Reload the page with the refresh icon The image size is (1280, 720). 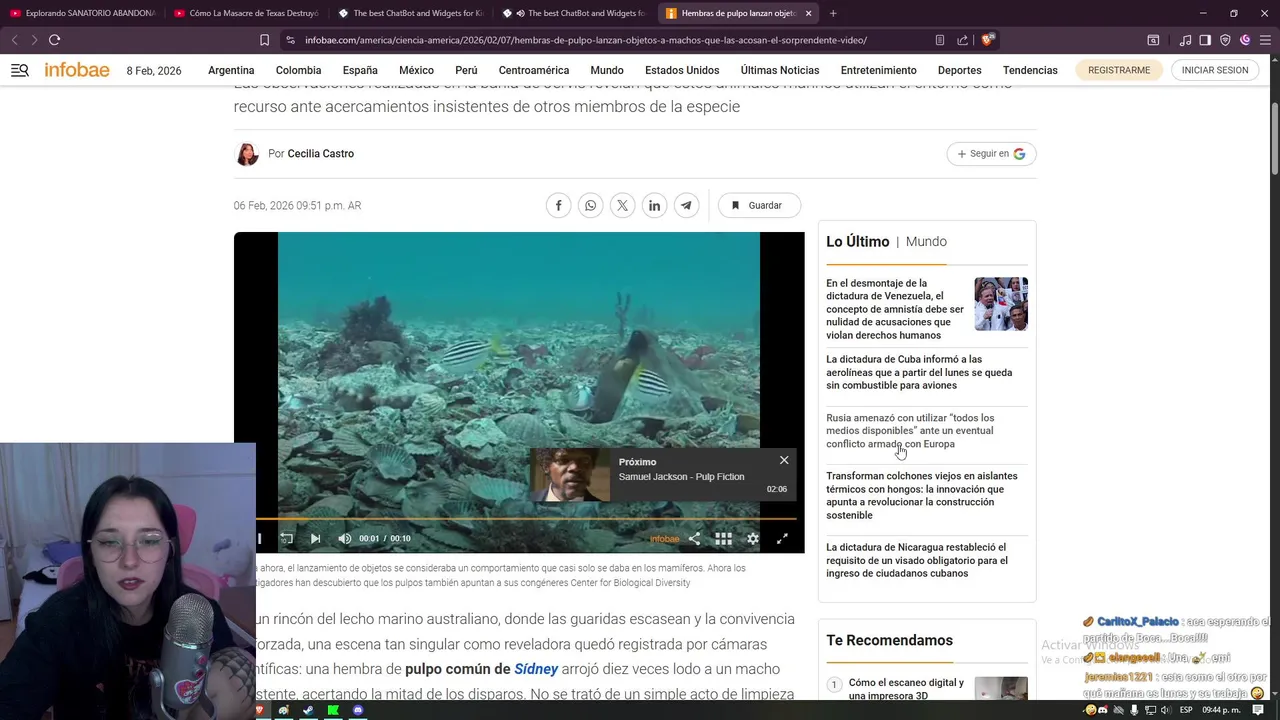(x=54, y=40)
